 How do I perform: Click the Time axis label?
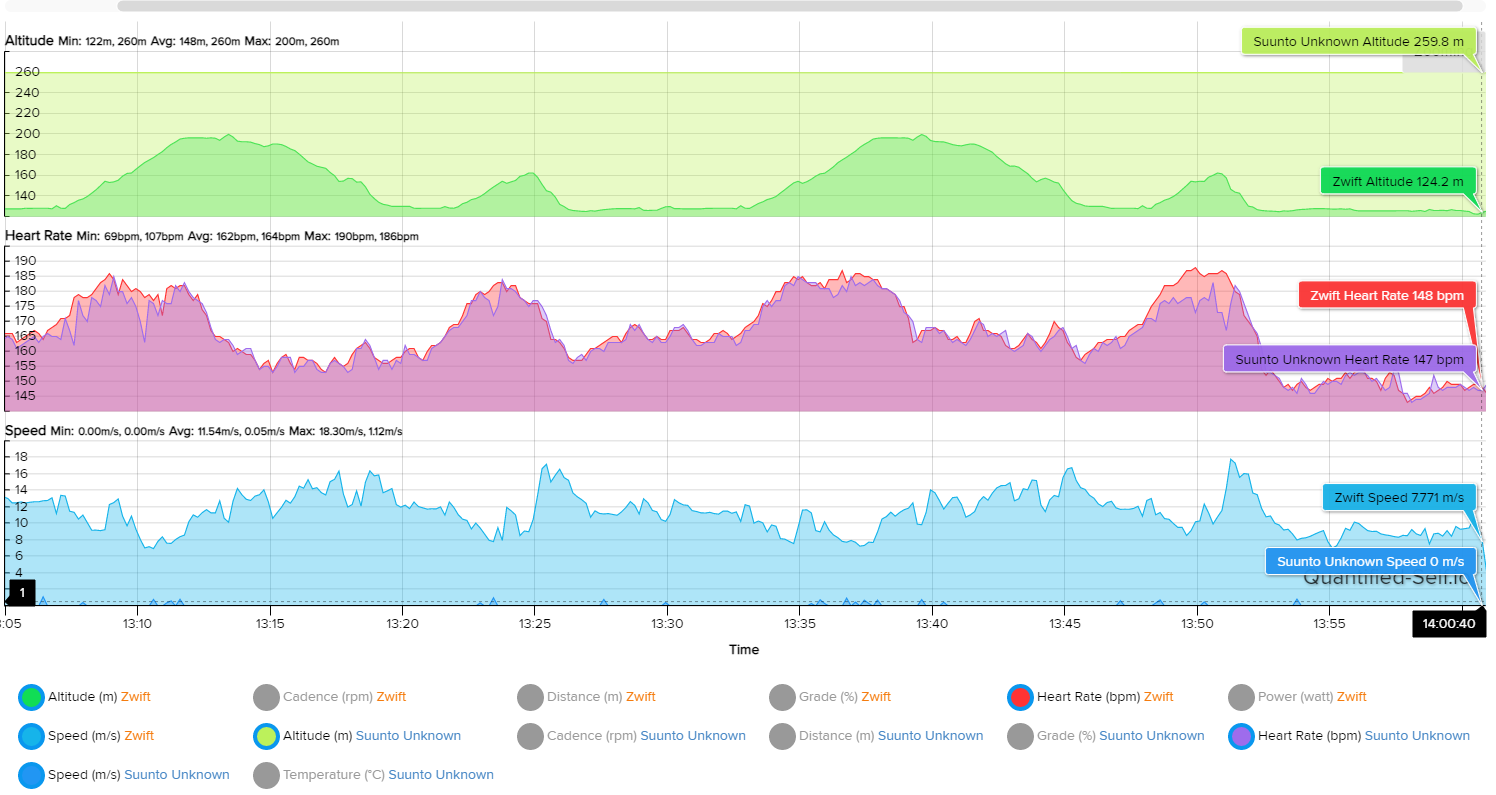click(744, 649)
